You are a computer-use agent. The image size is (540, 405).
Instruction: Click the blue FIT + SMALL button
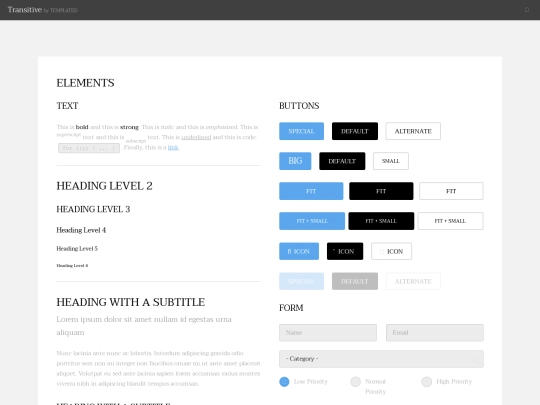(312, 221)
